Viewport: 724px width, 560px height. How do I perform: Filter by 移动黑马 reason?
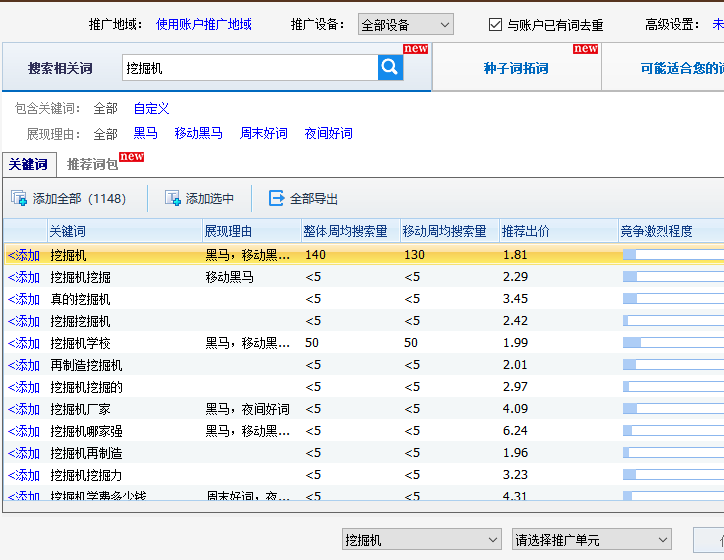198,133
